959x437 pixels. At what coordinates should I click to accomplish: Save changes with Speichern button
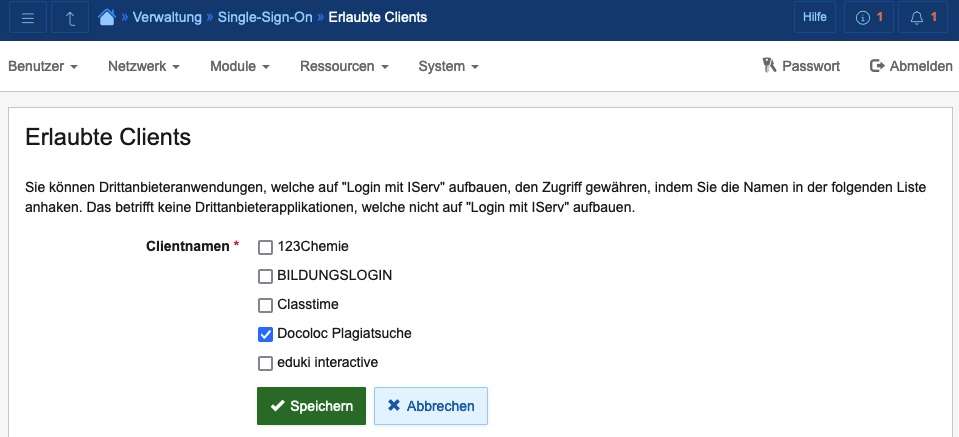coord(311,406)
